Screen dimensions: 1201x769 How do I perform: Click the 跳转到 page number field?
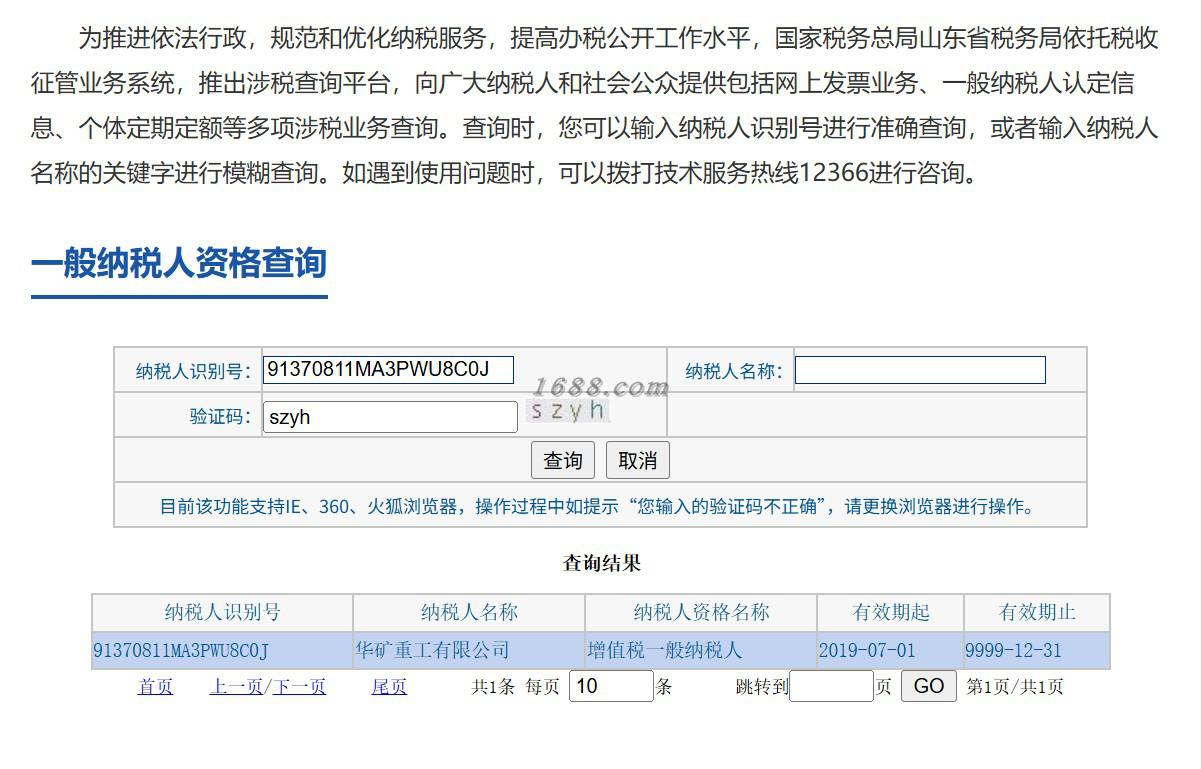[831, 686]
